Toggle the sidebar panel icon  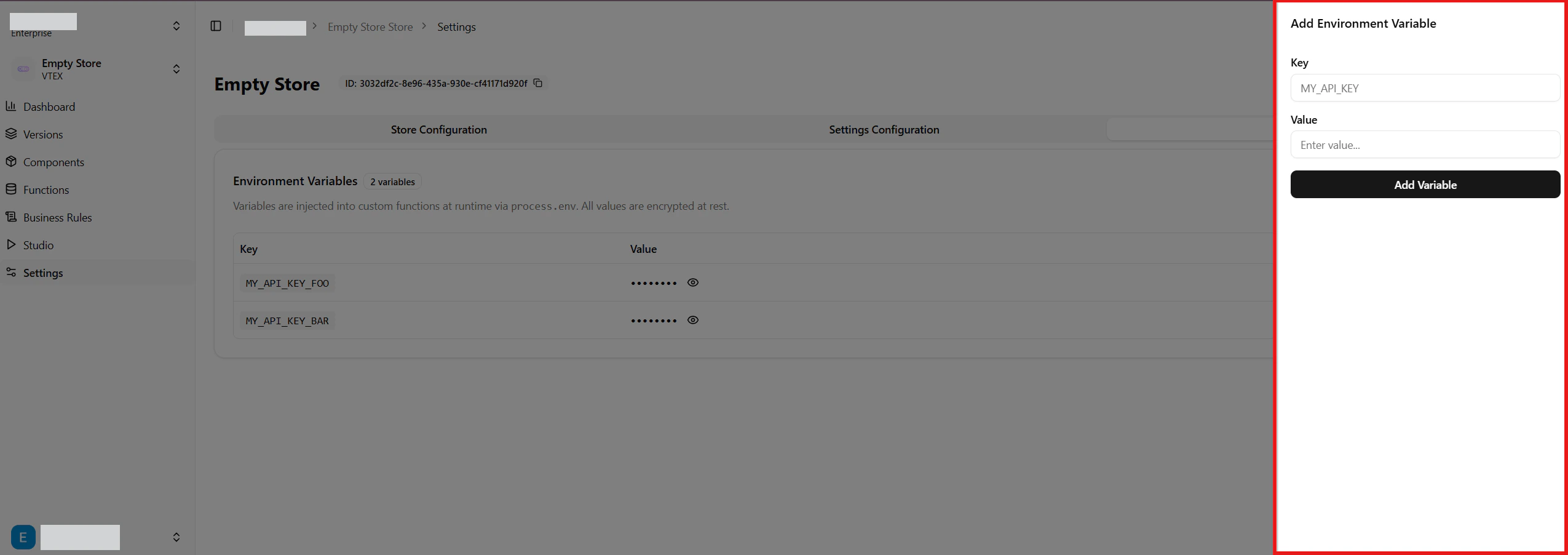(x=216, y=26)
